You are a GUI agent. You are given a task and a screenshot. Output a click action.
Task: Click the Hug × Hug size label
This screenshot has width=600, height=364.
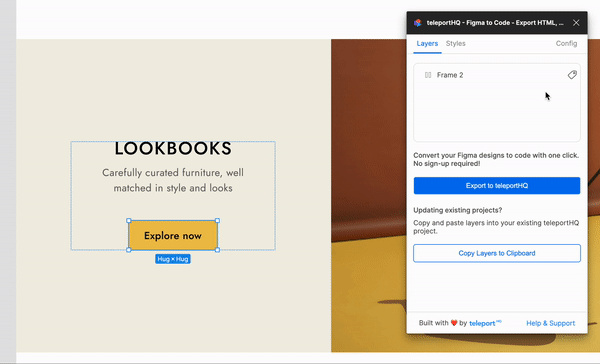(173, 259)
